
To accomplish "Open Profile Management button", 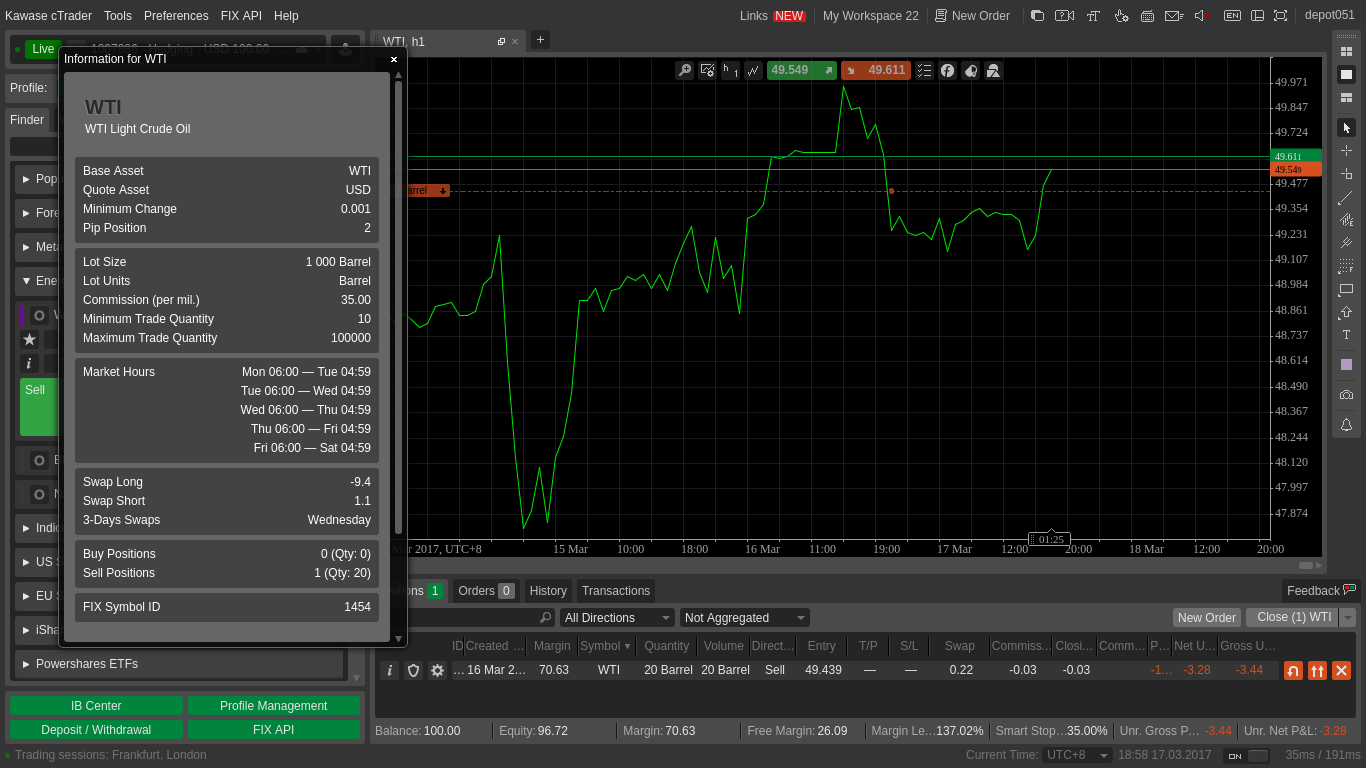I will 274,706.
